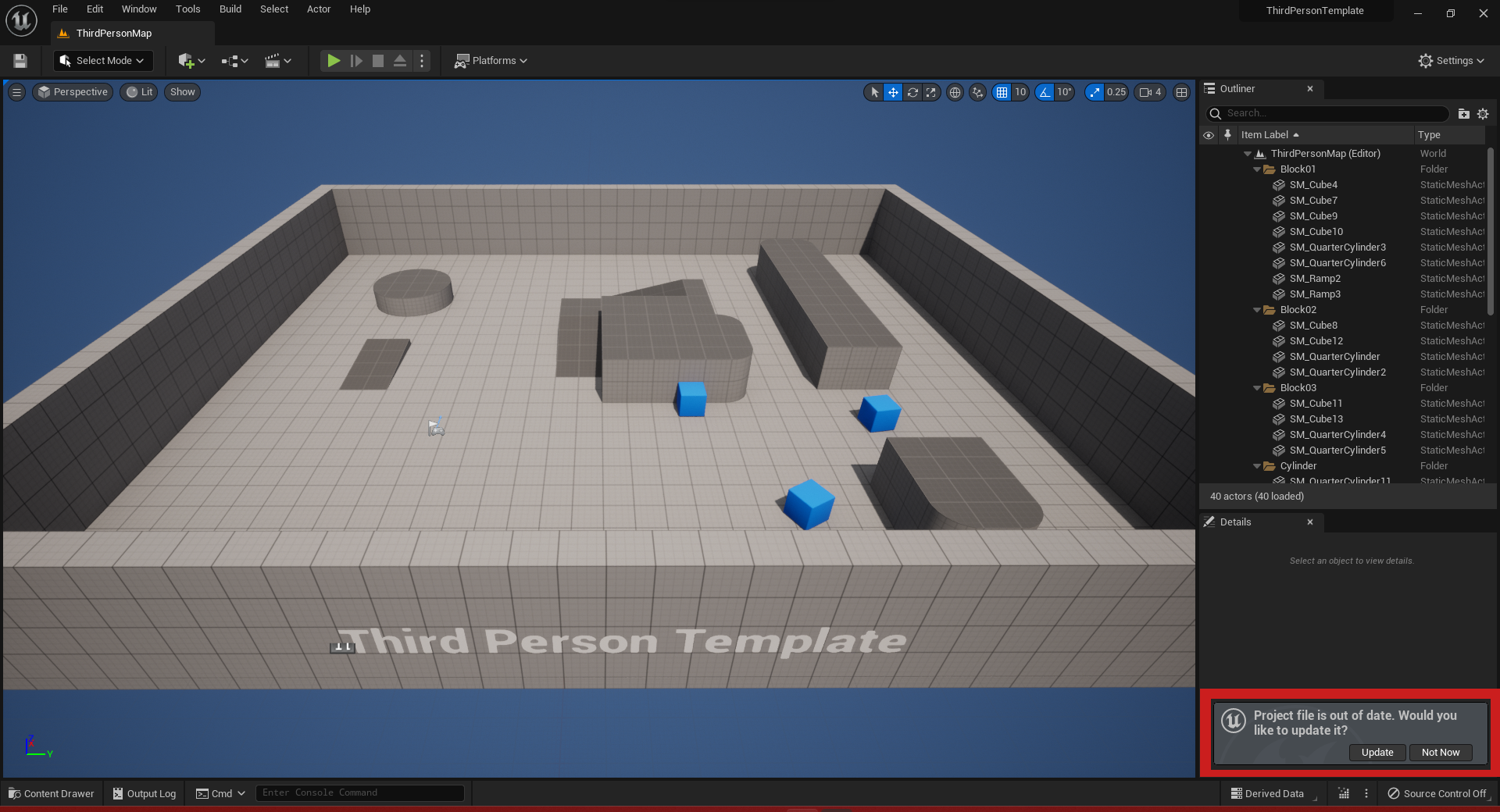The height and width of the screenshot is (812, 1500).
Task: Open Outliner settings gear
Action: pos(1483,114)
